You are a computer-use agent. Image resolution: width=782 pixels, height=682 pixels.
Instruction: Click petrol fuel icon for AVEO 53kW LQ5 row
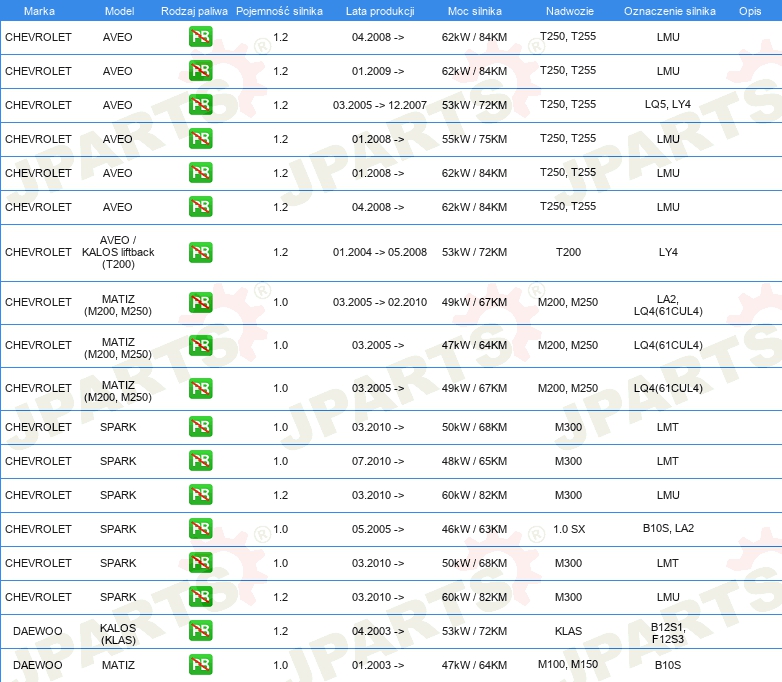(x=200, y=105)
